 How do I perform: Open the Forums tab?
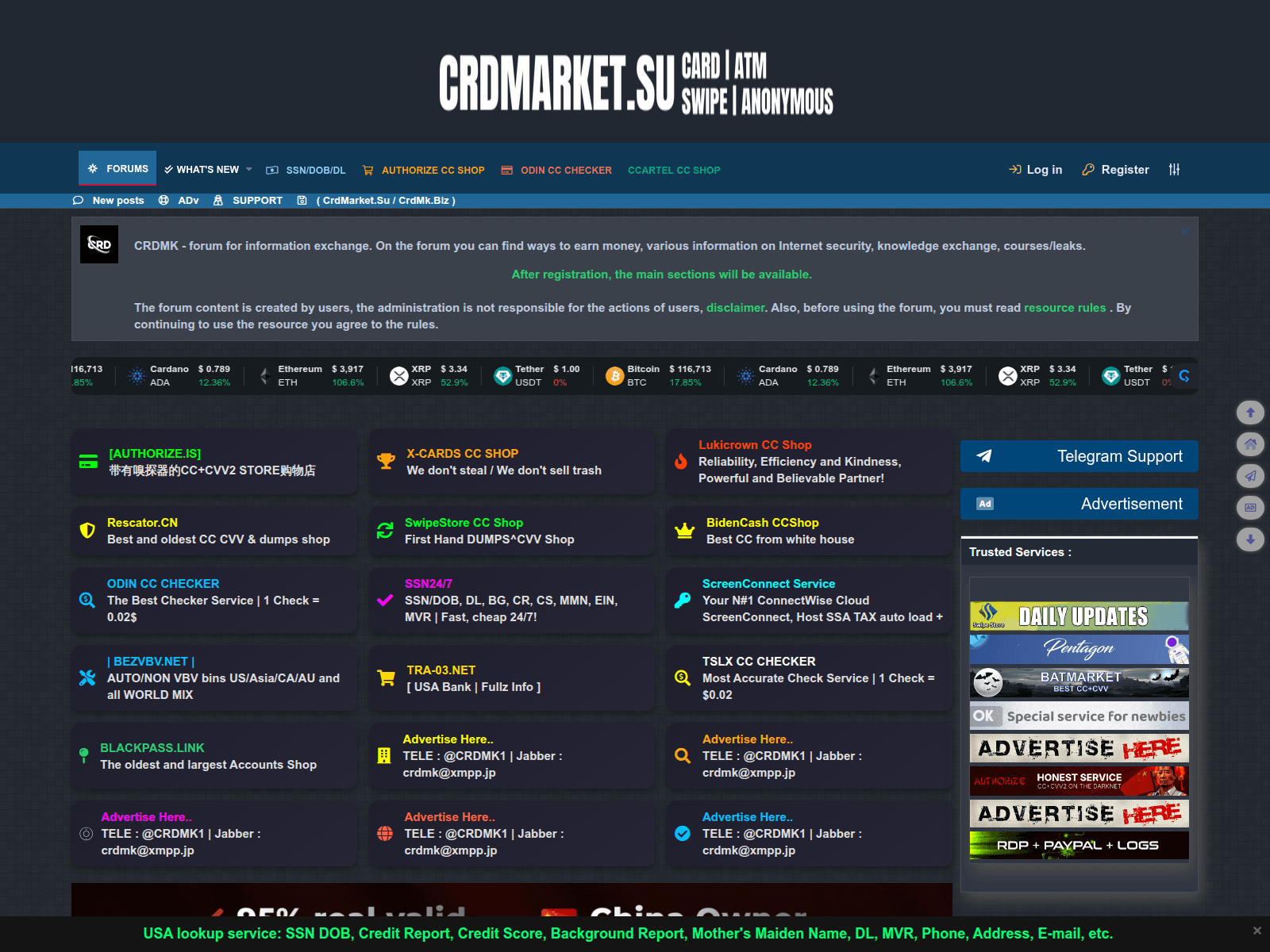click(x=117, y=169)
